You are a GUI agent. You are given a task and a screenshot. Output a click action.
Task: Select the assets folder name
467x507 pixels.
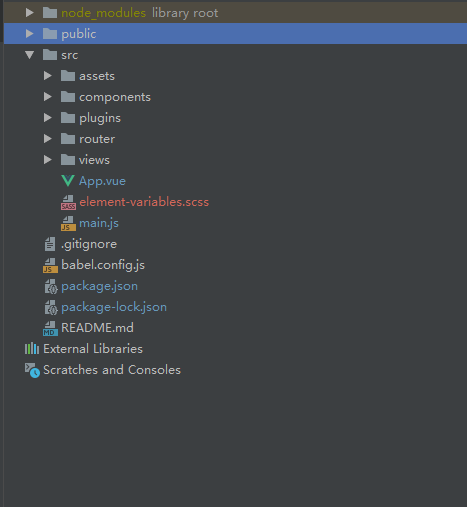pos(97,76)
